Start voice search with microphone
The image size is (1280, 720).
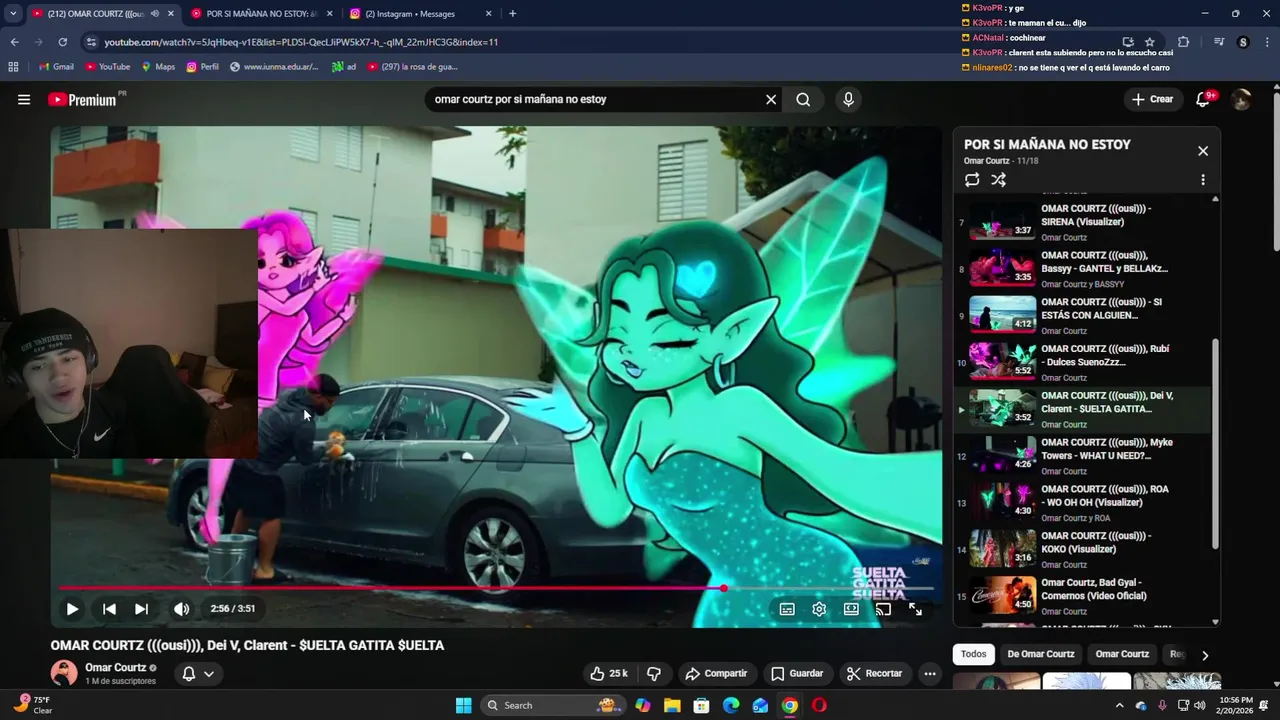(848, 99)
